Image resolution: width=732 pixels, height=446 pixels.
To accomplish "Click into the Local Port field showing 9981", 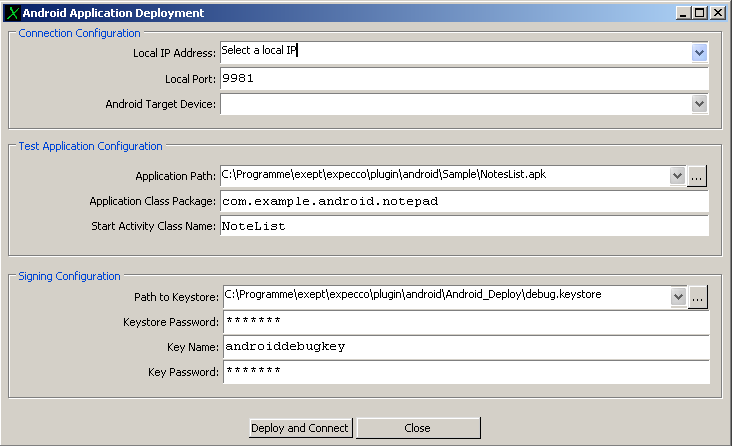I will click(x=463, y=78).
